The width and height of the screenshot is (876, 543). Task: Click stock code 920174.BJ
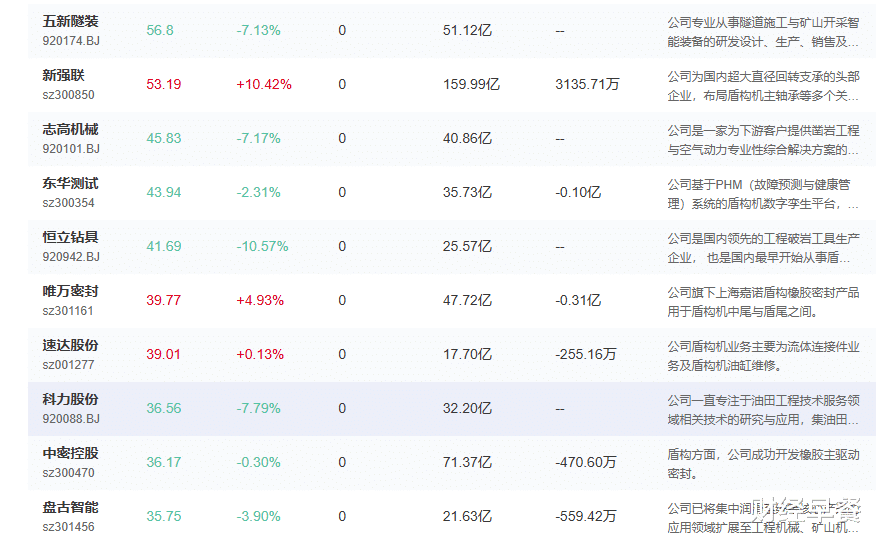click(71, 41)
